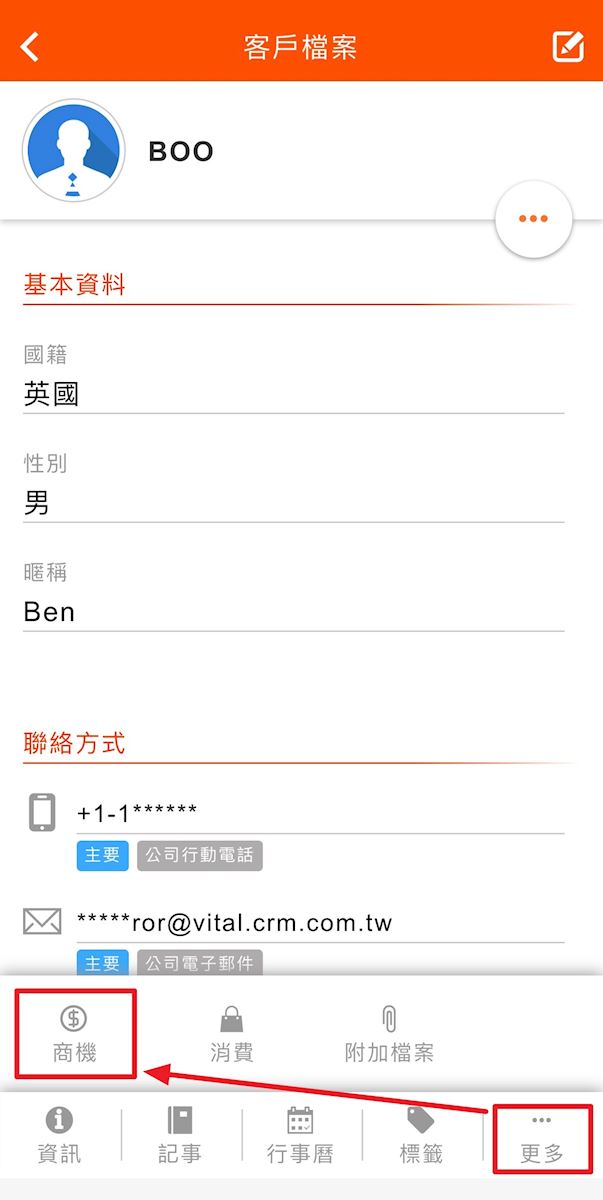Viewport: 603px width, 1200px height.
Task: Open the edit customer profile icon
Action: (x=568, y=47)
